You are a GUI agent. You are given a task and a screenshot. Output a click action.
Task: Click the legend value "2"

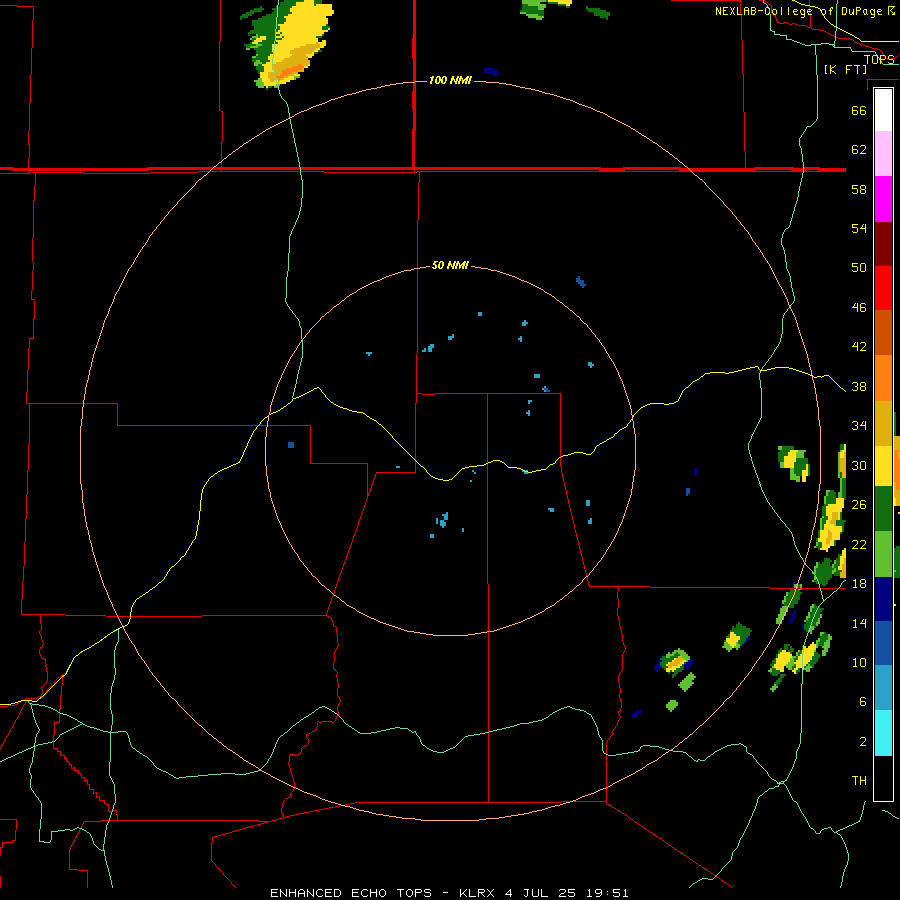[862, 742]
